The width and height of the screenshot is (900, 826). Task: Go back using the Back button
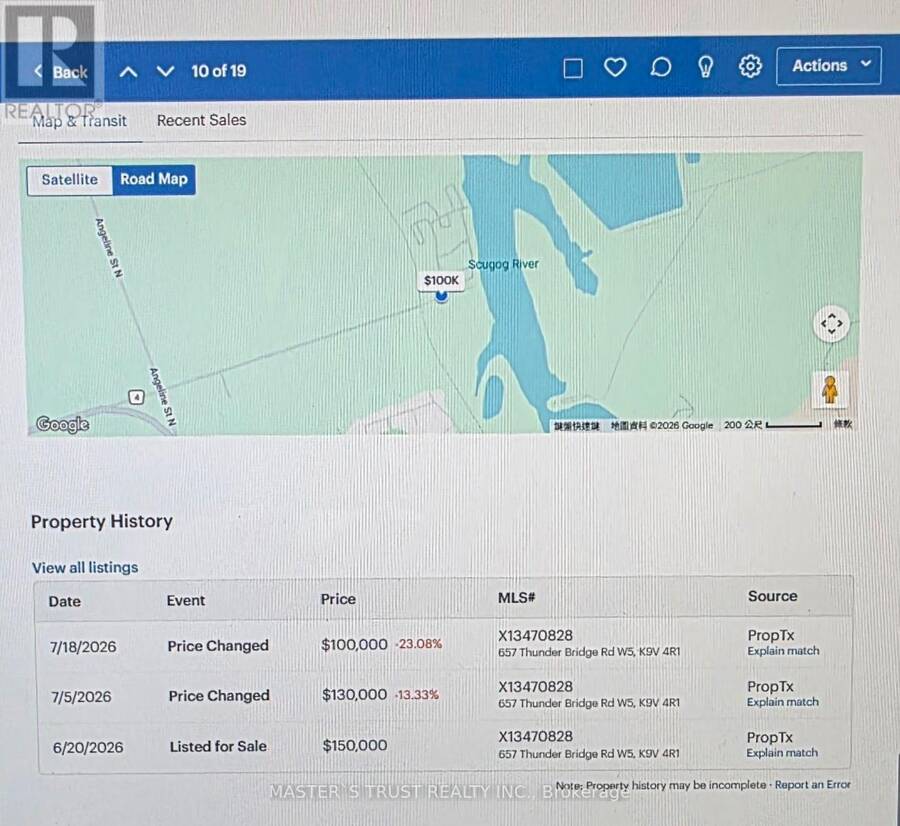tap(61, 72)
